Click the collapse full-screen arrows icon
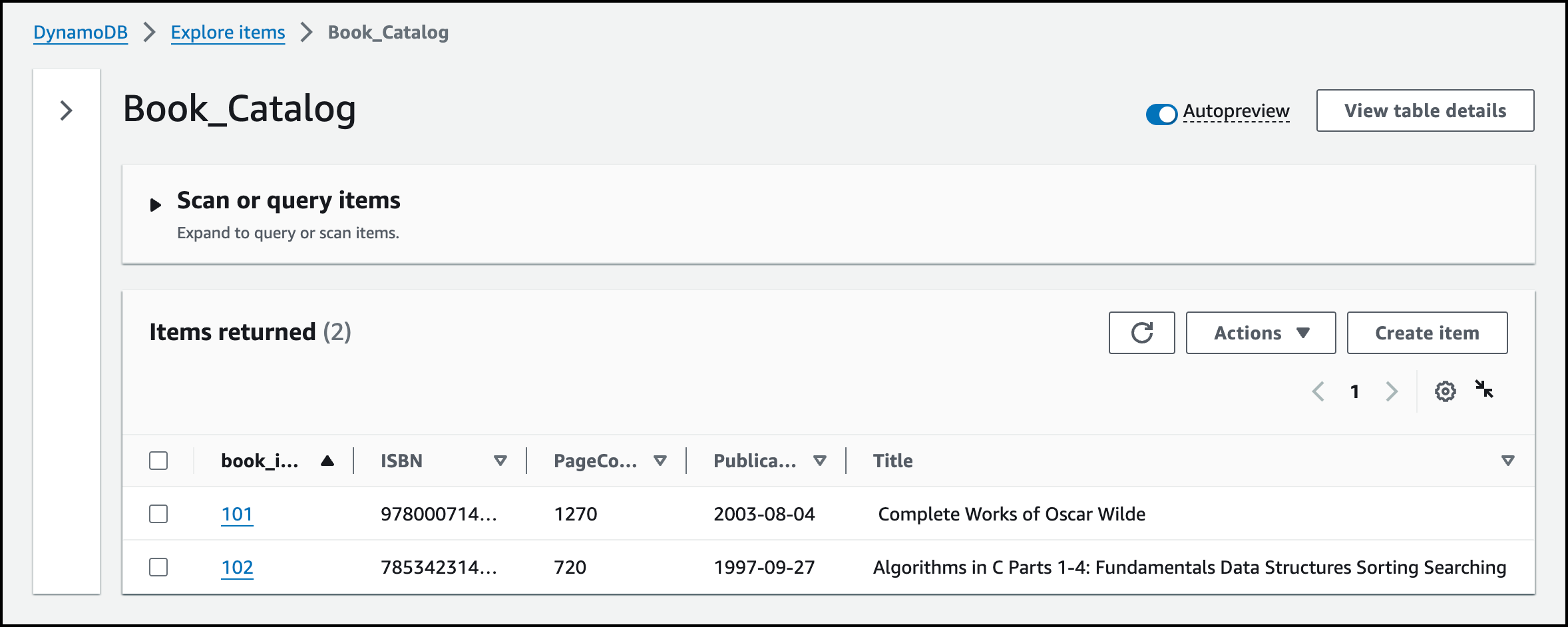1568x627 pixels. (x=1484, y=389)
